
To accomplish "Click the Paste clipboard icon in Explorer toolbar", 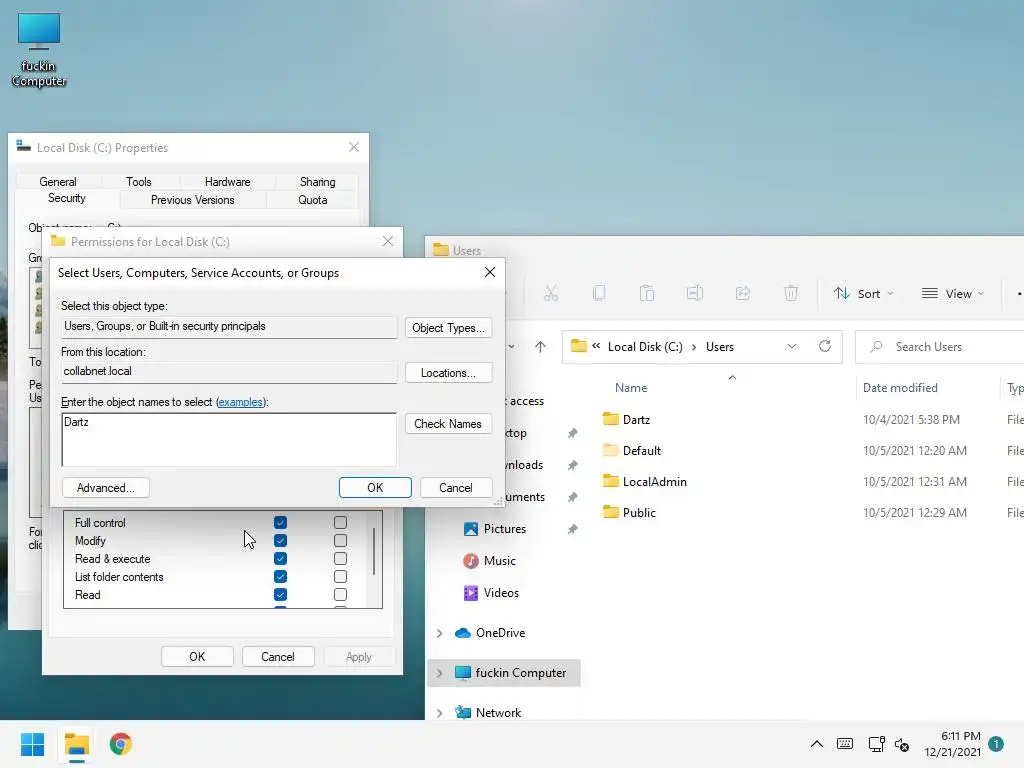I will 647,293.
